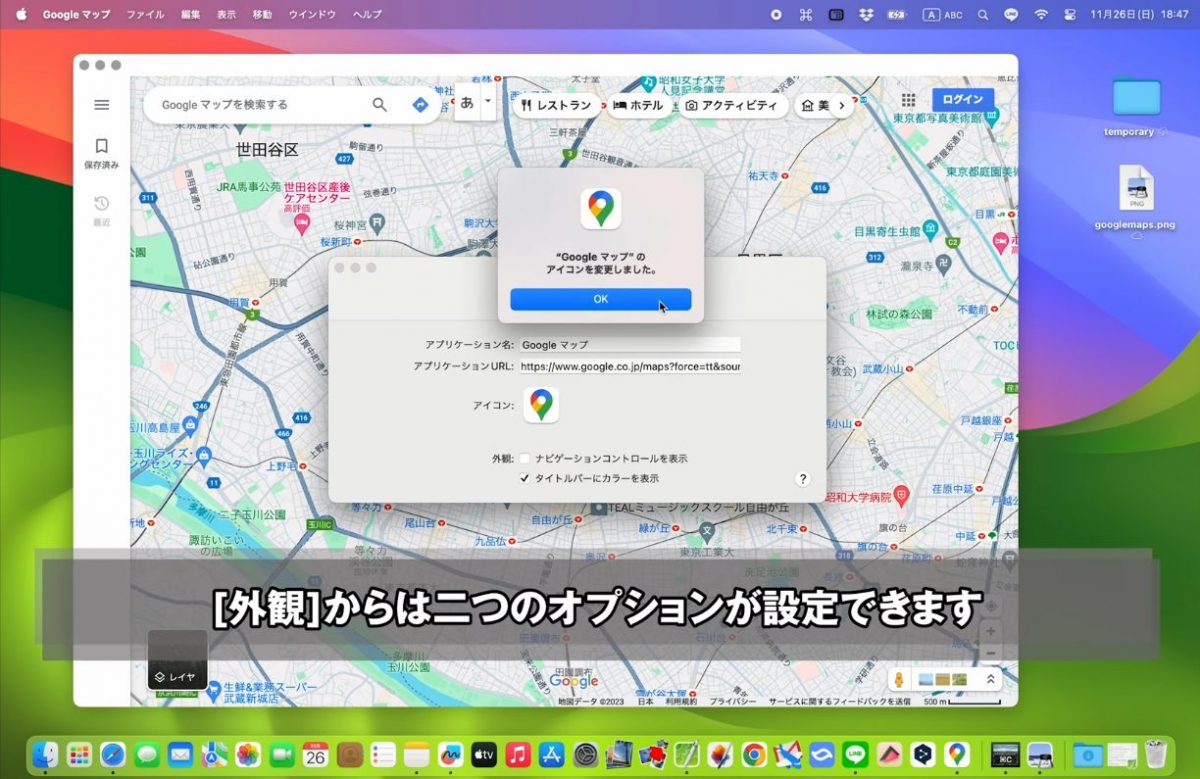Image resolution: width=1200 pixels, height=779 pixels.
Task: Filter map by ホテル
Action: [639, 105]
